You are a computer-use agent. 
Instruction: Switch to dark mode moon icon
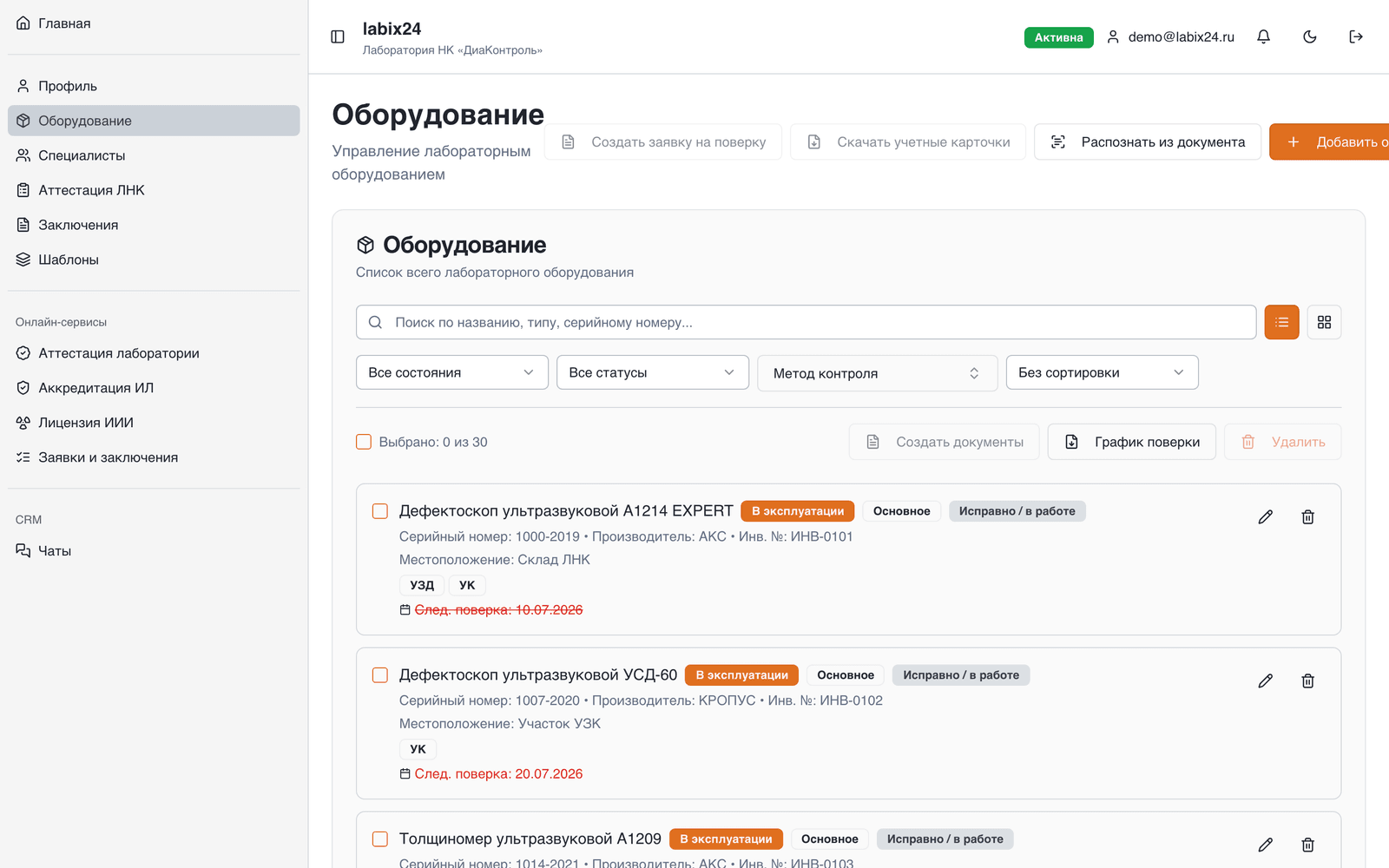pos(1310,36)
